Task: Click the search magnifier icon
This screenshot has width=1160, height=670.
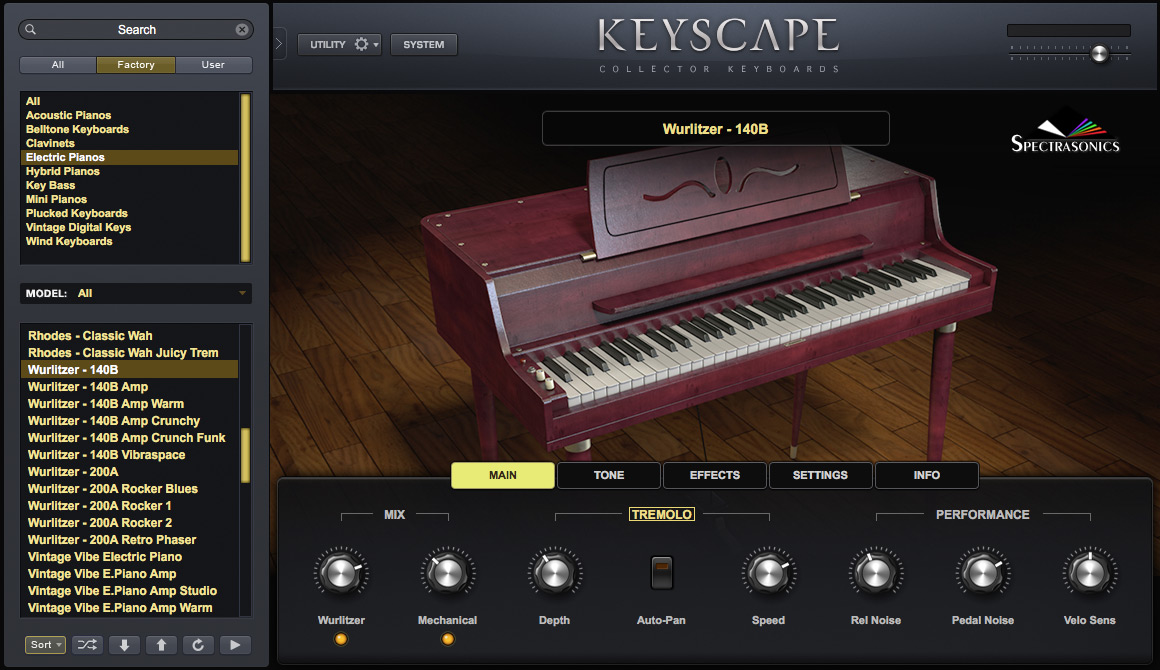Action: (x=30, y=30)
